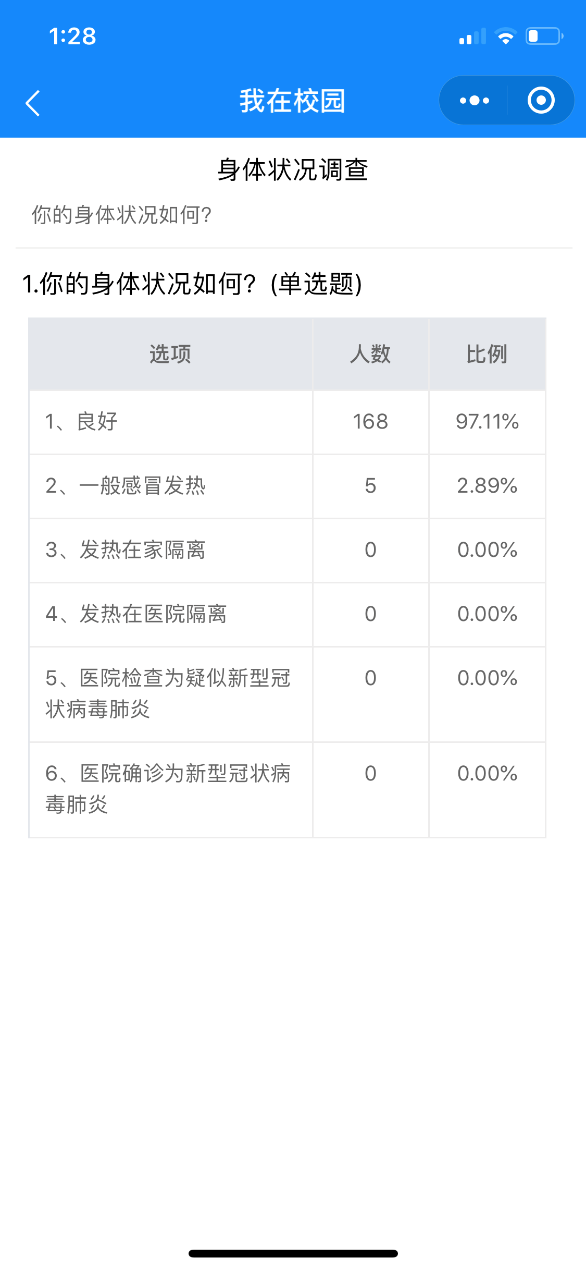The height and width of the screenshot is (1270, 586).
Task: Tap the status bar clock 1:28
Action: 73,37
